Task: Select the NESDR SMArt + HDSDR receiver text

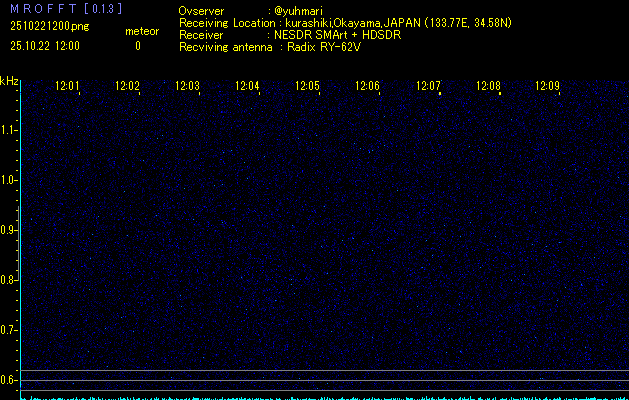Action: point(345,35)
